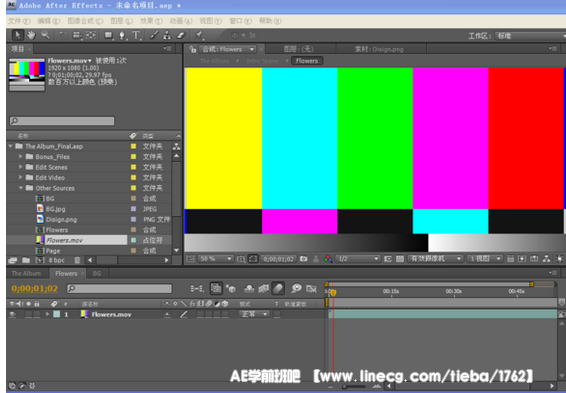
Task: Click the current time 0;00;01;02 in timeline
Action: point(35,289)
